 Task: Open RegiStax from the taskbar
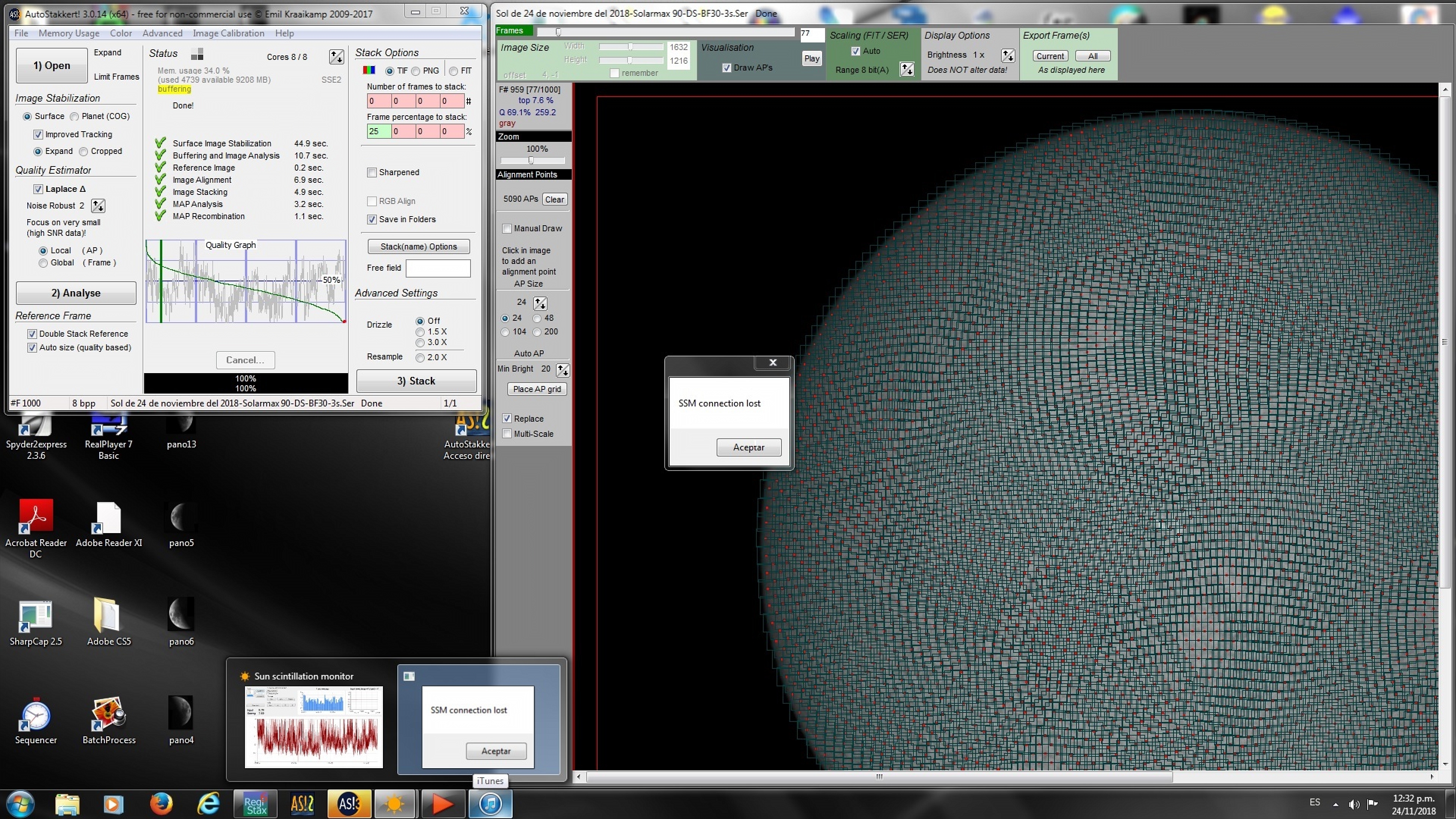(256, 804)
